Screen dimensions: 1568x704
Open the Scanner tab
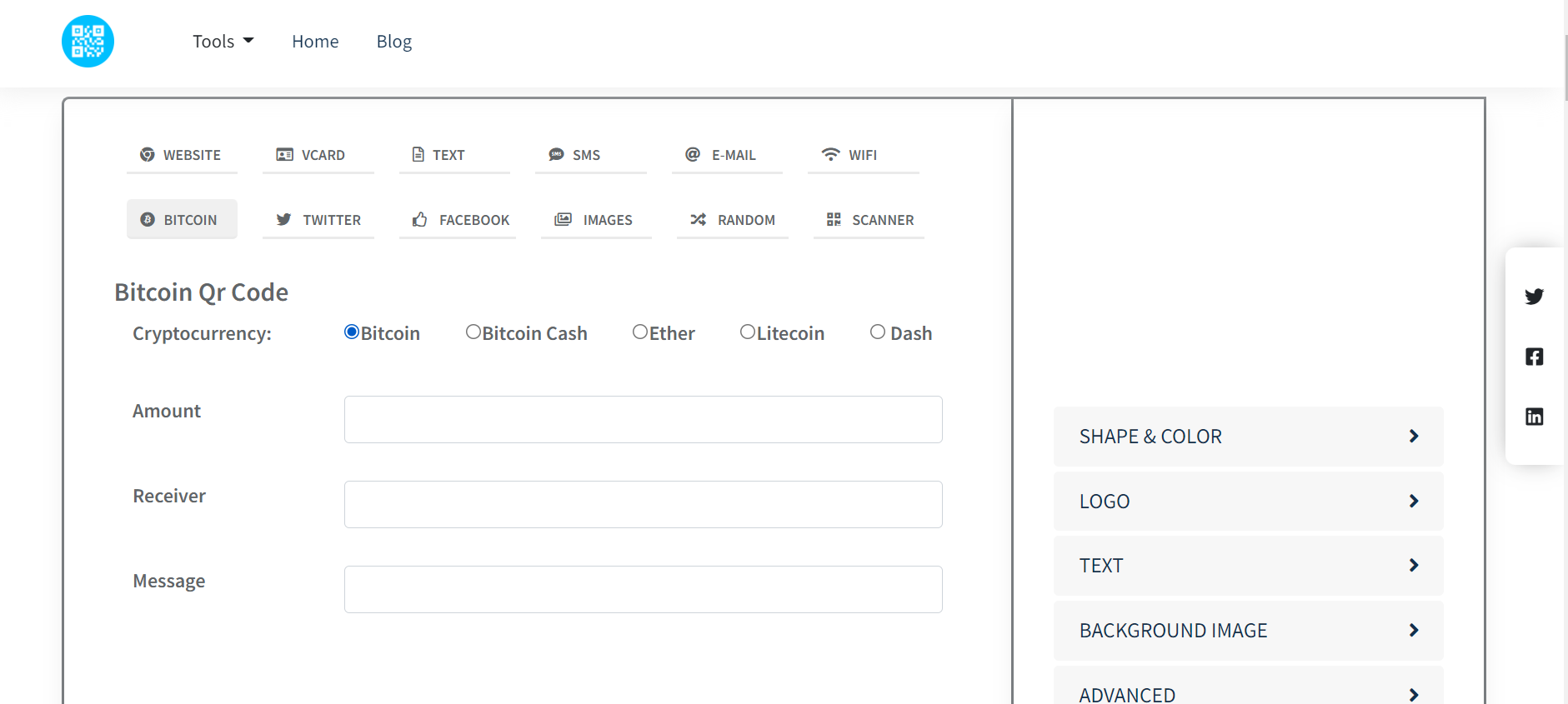point(869,220)
